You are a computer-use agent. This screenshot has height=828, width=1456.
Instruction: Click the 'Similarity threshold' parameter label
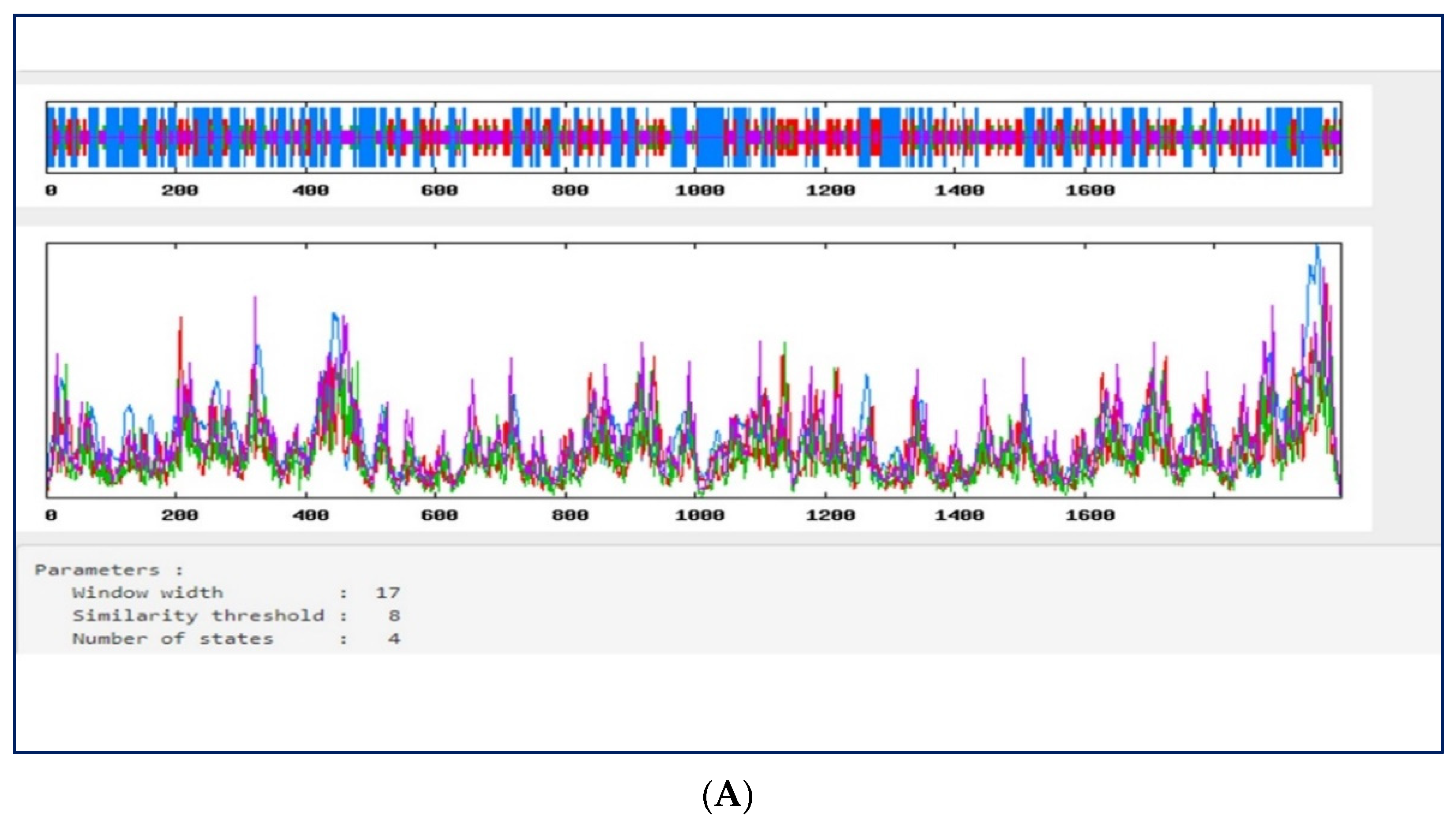(x=198, y=615)
